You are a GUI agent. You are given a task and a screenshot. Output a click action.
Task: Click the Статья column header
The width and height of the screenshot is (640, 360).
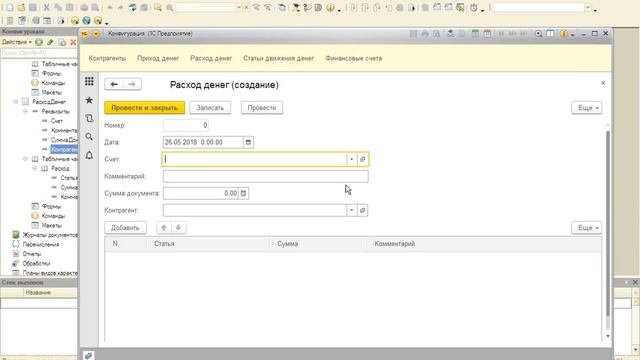[208, 244]
